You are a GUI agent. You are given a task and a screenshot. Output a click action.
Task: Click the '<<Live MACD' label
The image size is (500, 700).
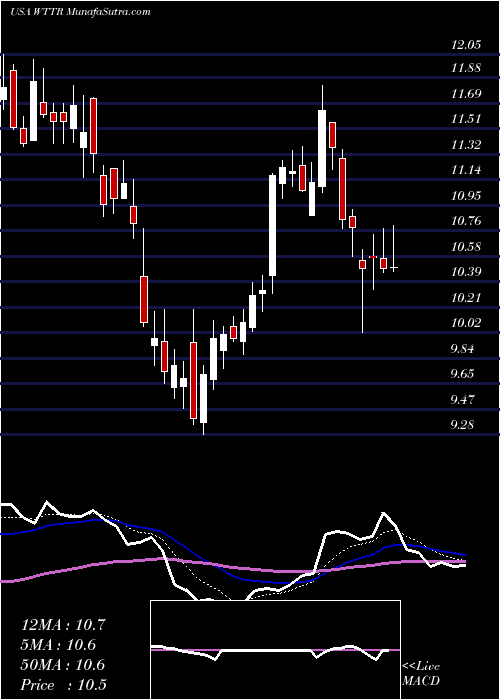421,674
